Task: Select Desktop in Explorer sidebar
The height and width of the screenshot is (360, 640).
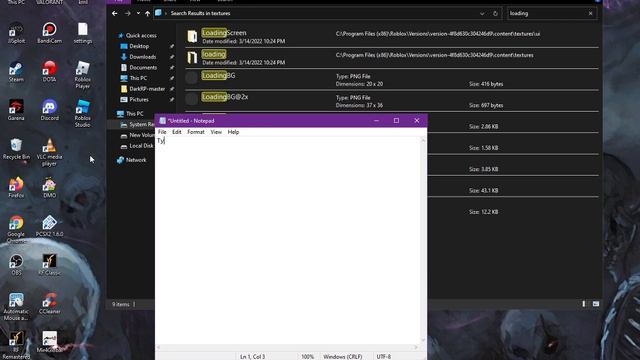Action: (139, 46)
